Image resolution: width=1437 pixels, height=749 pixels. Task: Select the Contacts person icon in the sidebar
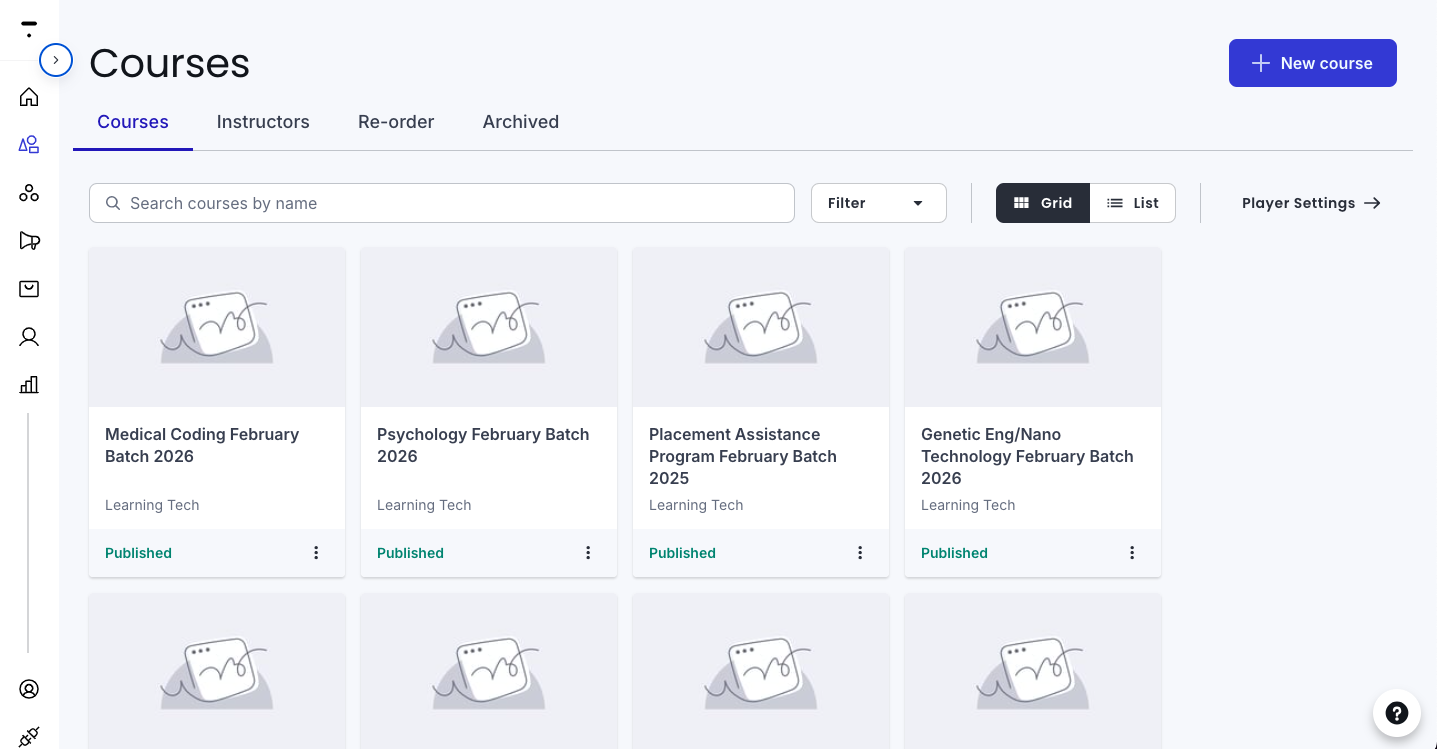29,336
